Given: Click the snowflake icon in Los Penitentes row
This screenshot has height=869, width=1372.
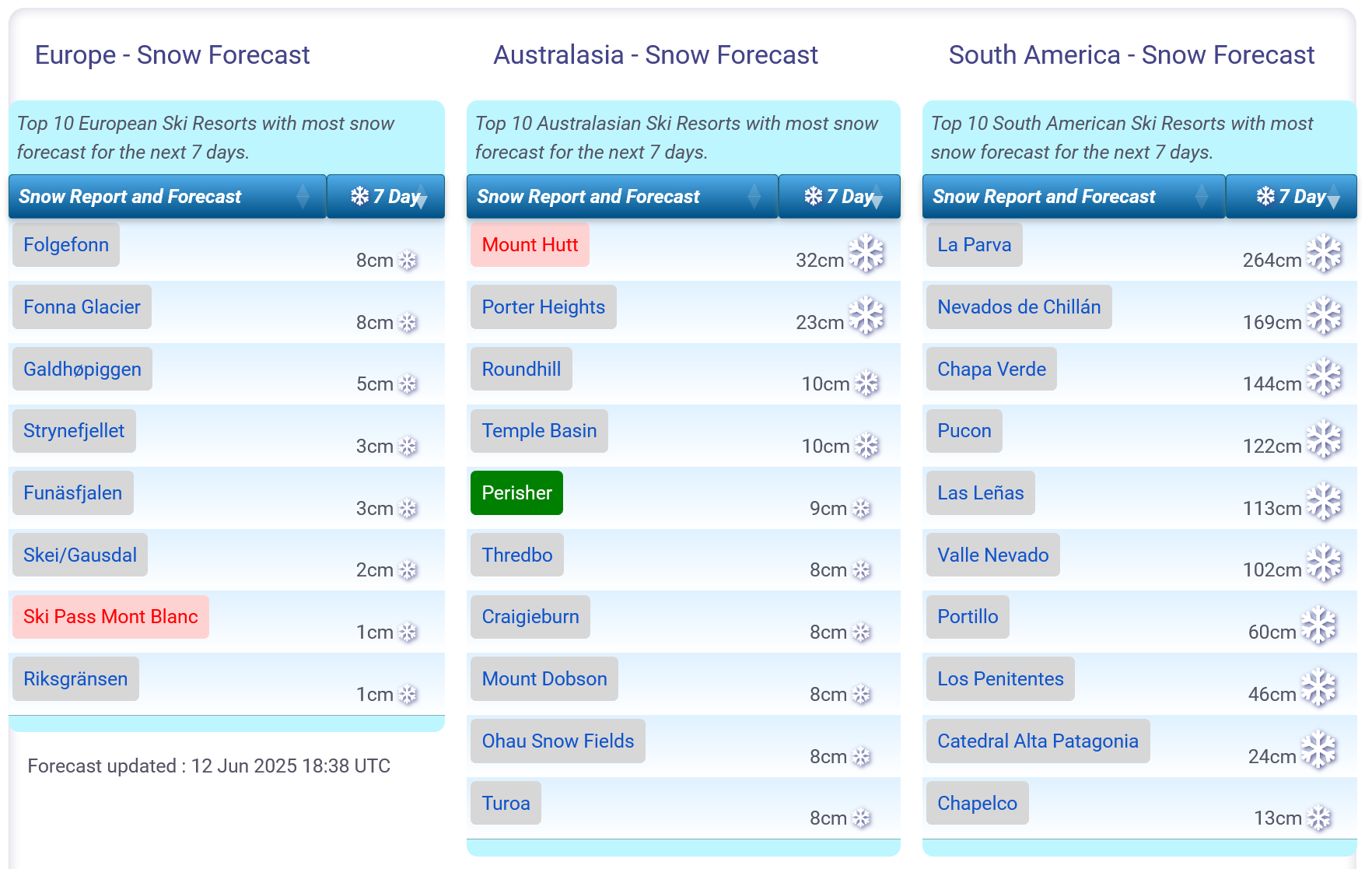Looking at the screenshot, I should click(x=1318, y=688).
